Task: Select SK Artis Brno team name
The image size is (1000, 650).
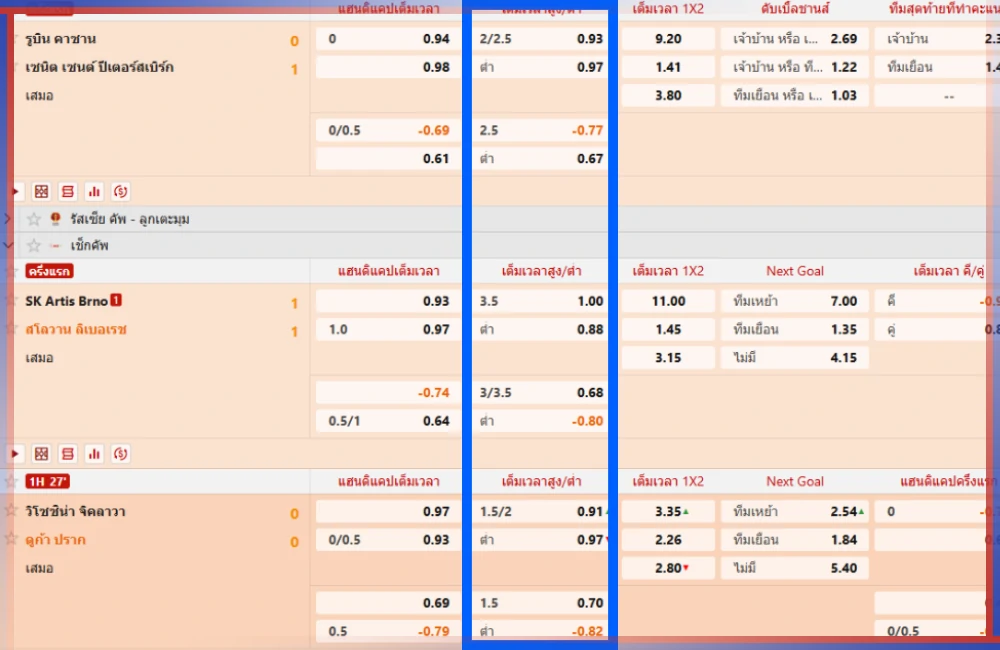Action: [x=66, y=301]
